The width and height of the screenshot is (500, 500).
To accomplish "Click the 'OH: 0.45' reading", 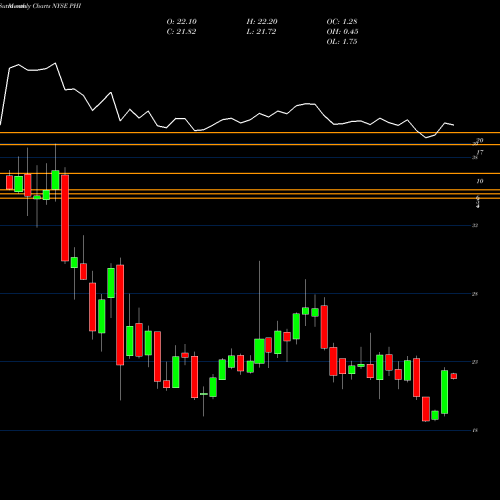I will tap(342, 32).
